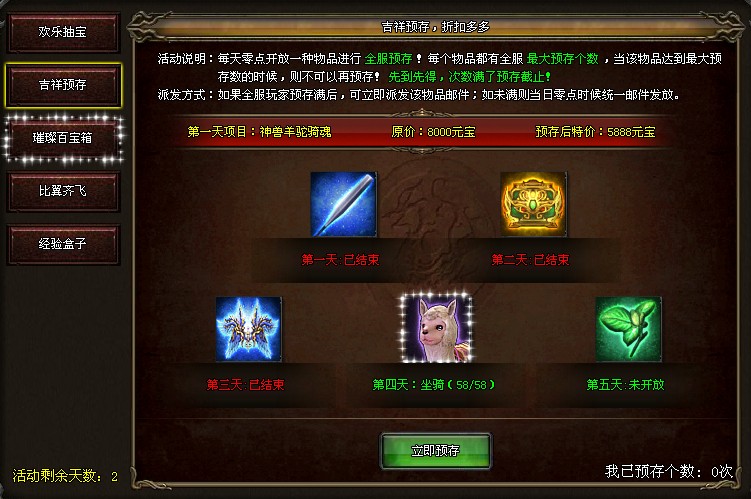Click the 活动剩余天数 indicator
Screen dimensions: 751x499
pos(65,476)
